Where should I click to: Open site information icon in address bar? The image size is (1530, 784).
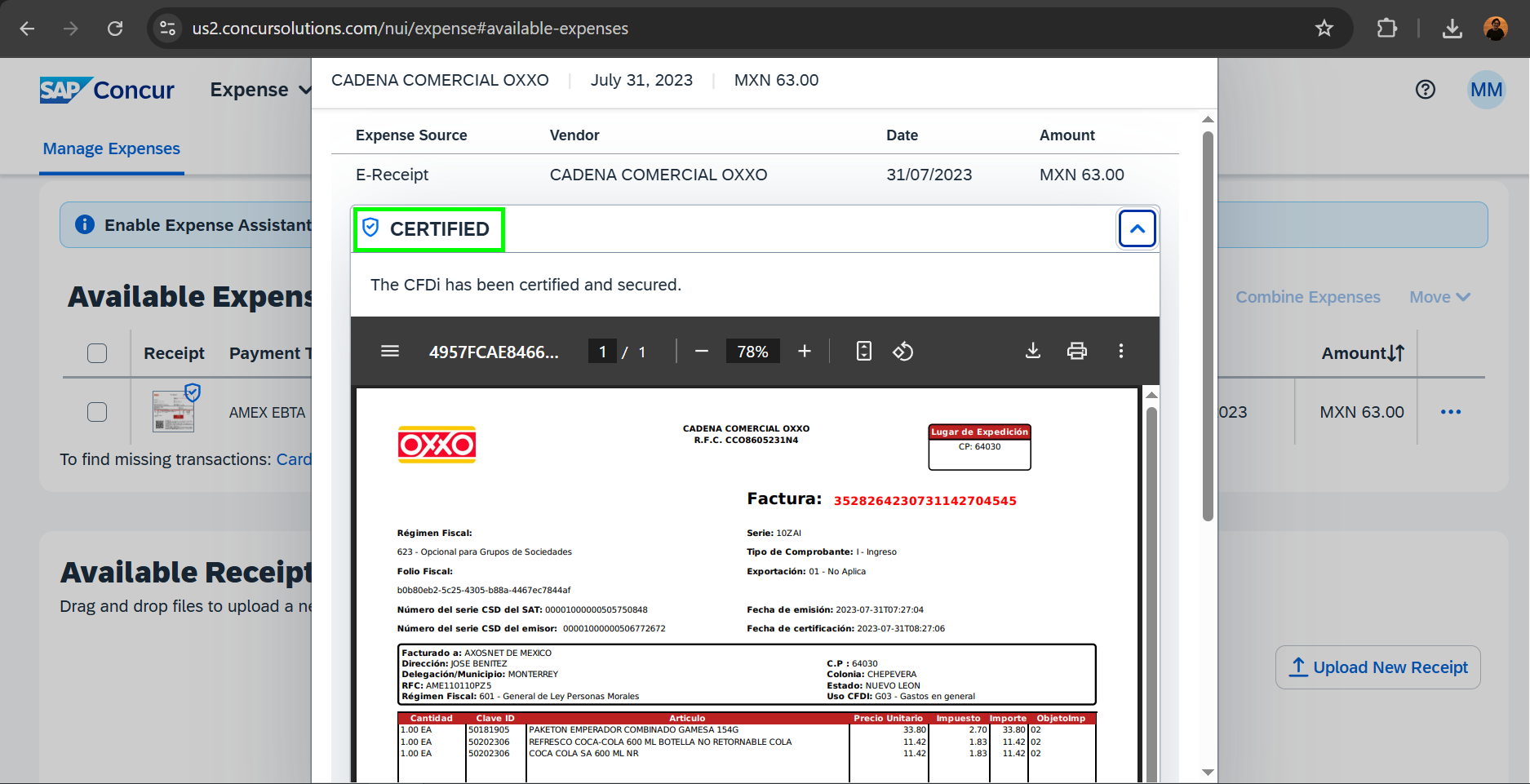click(167, 29)
